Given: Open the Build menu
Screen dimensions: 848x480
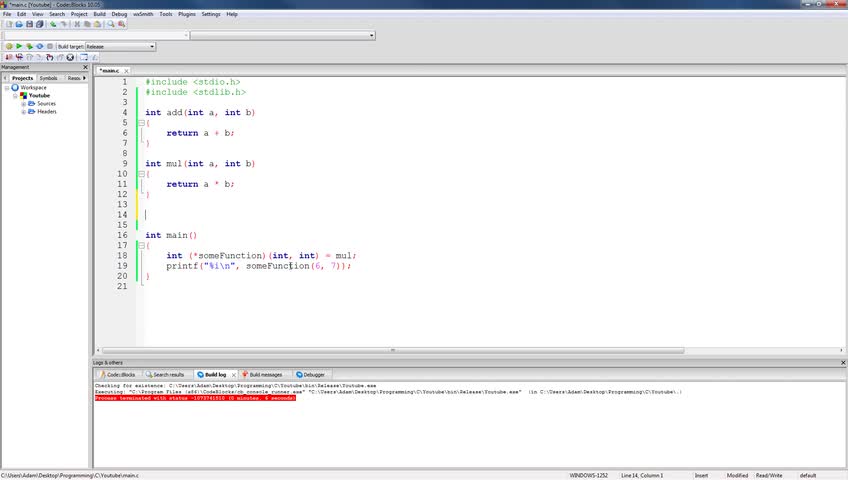Looking at the screenshot, I should tap(100, 14).
